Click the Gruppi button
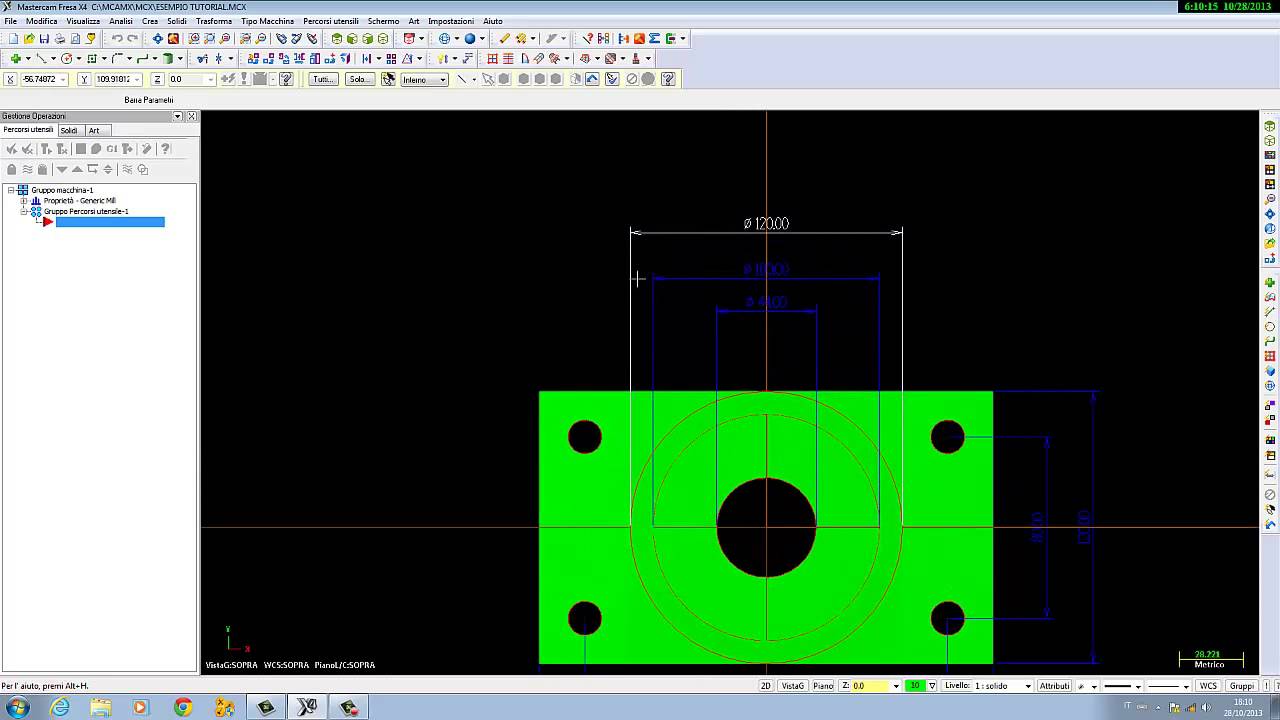Viewport: 1280px width, 720px height. pyautogui.click(x=1242, y=686)
